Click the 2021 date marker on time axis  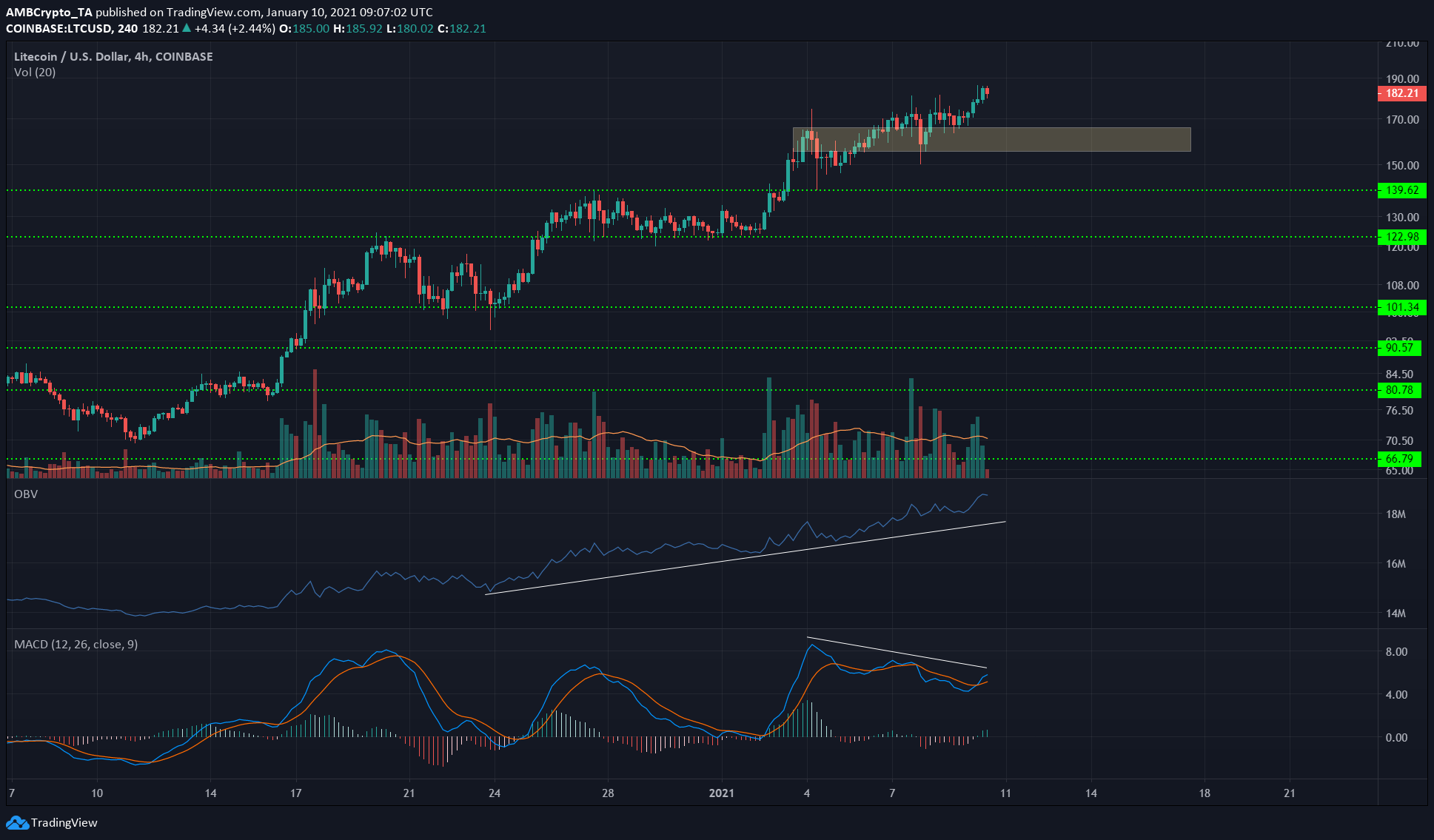coord(721,793)
